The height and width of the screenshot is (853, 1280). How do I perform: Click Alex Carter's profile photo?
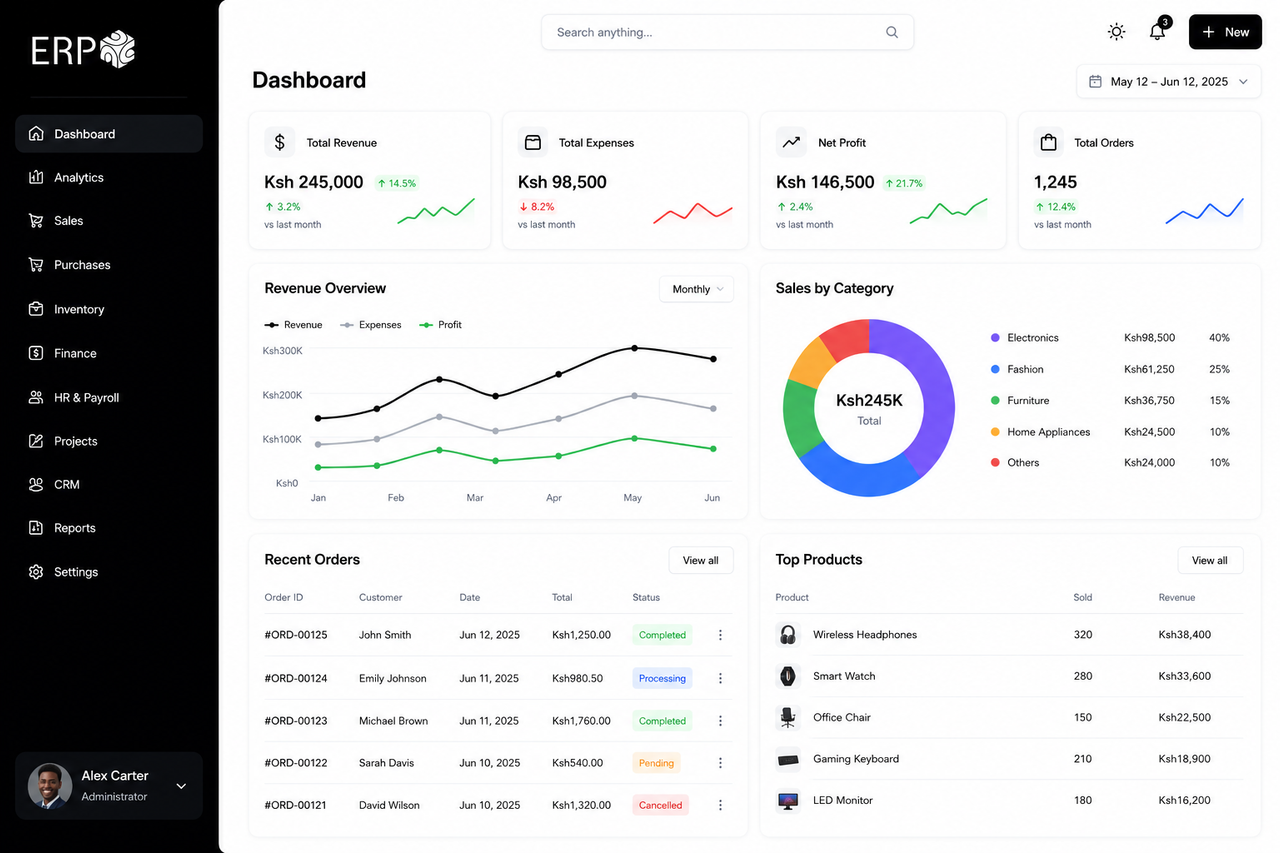click(50, 786)
